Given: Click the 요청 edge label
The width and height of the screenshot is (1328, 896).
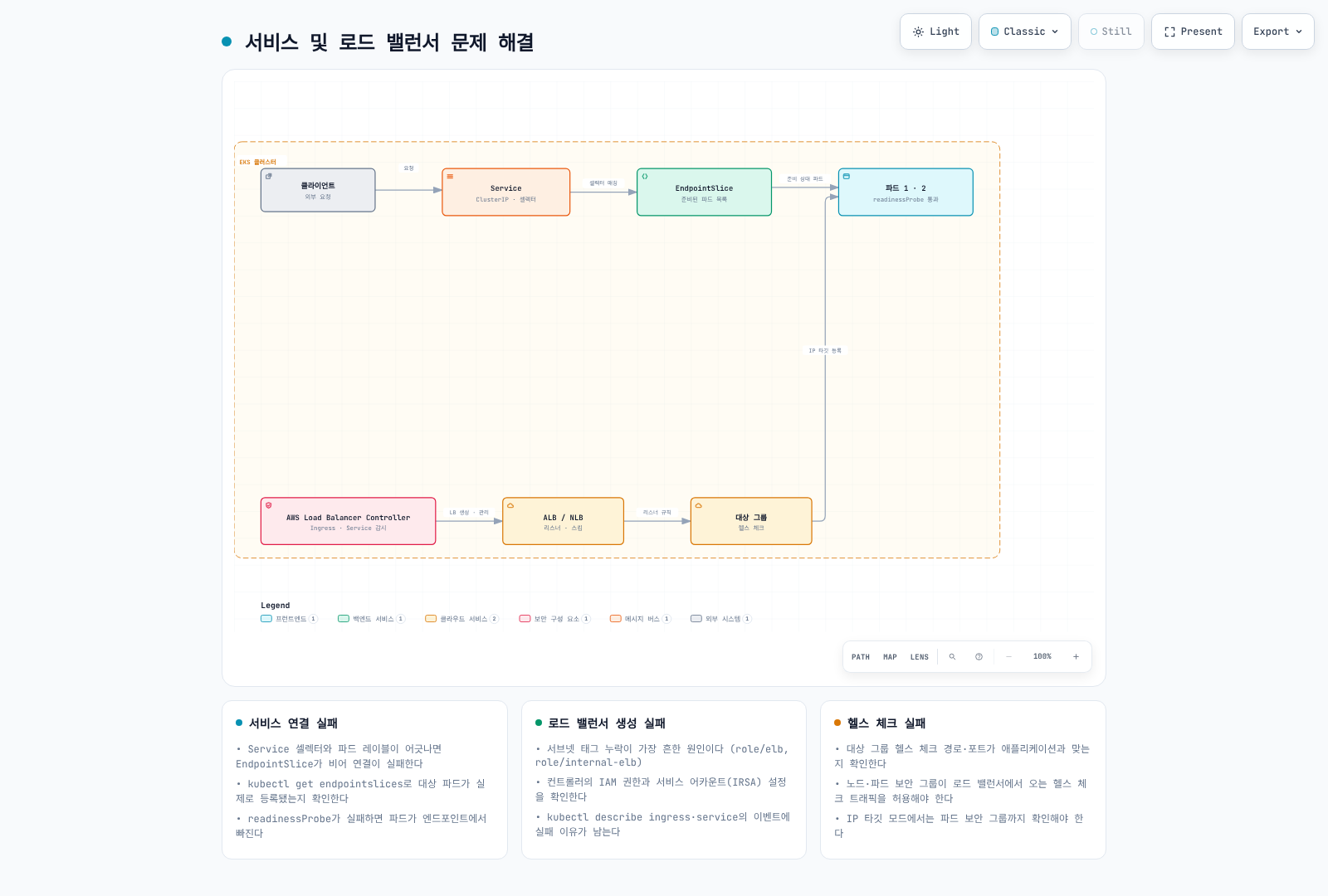Looking at the screenshot, I should click(408, 168).
